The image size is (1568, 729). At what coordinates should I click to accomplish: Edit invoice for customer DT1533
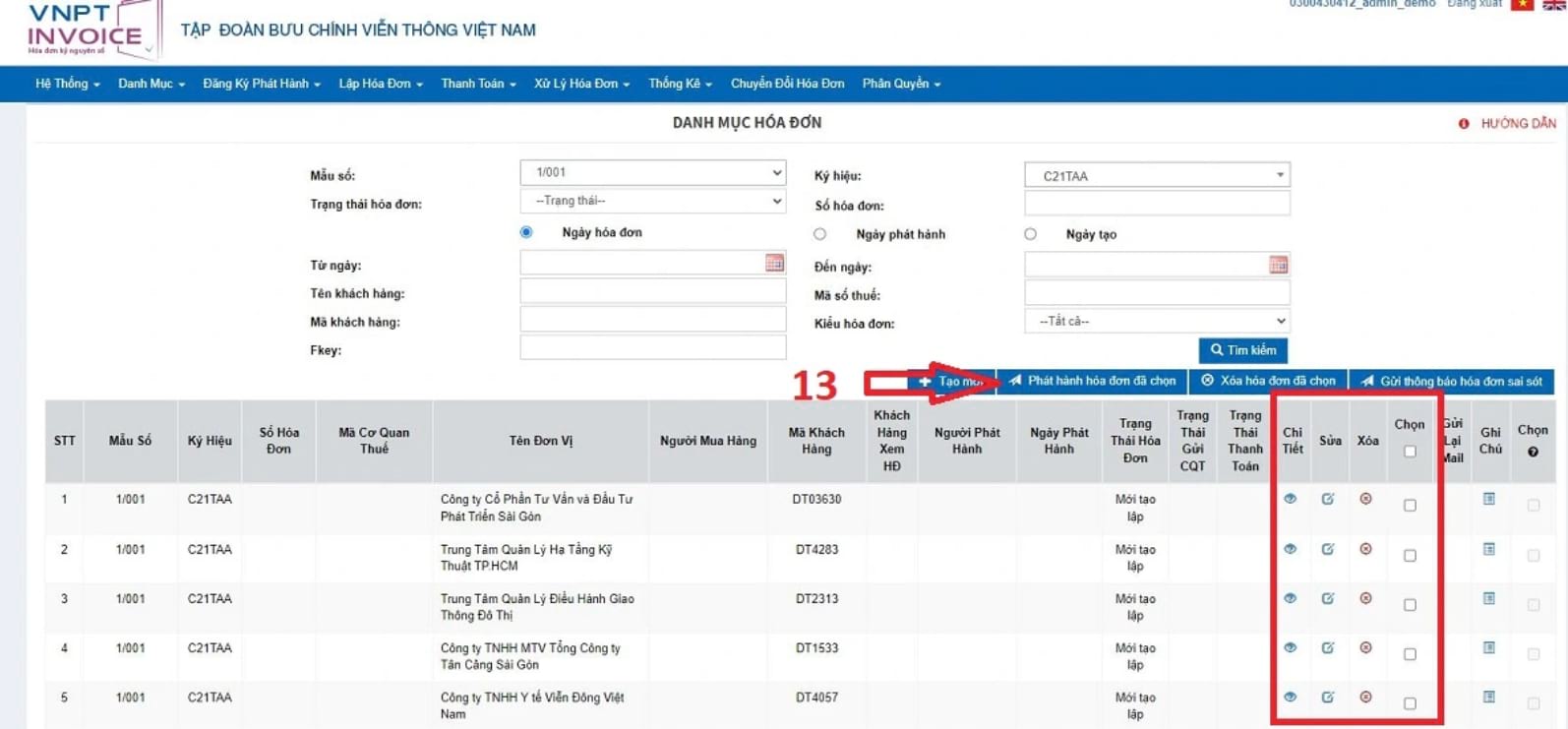(1328, 647)
